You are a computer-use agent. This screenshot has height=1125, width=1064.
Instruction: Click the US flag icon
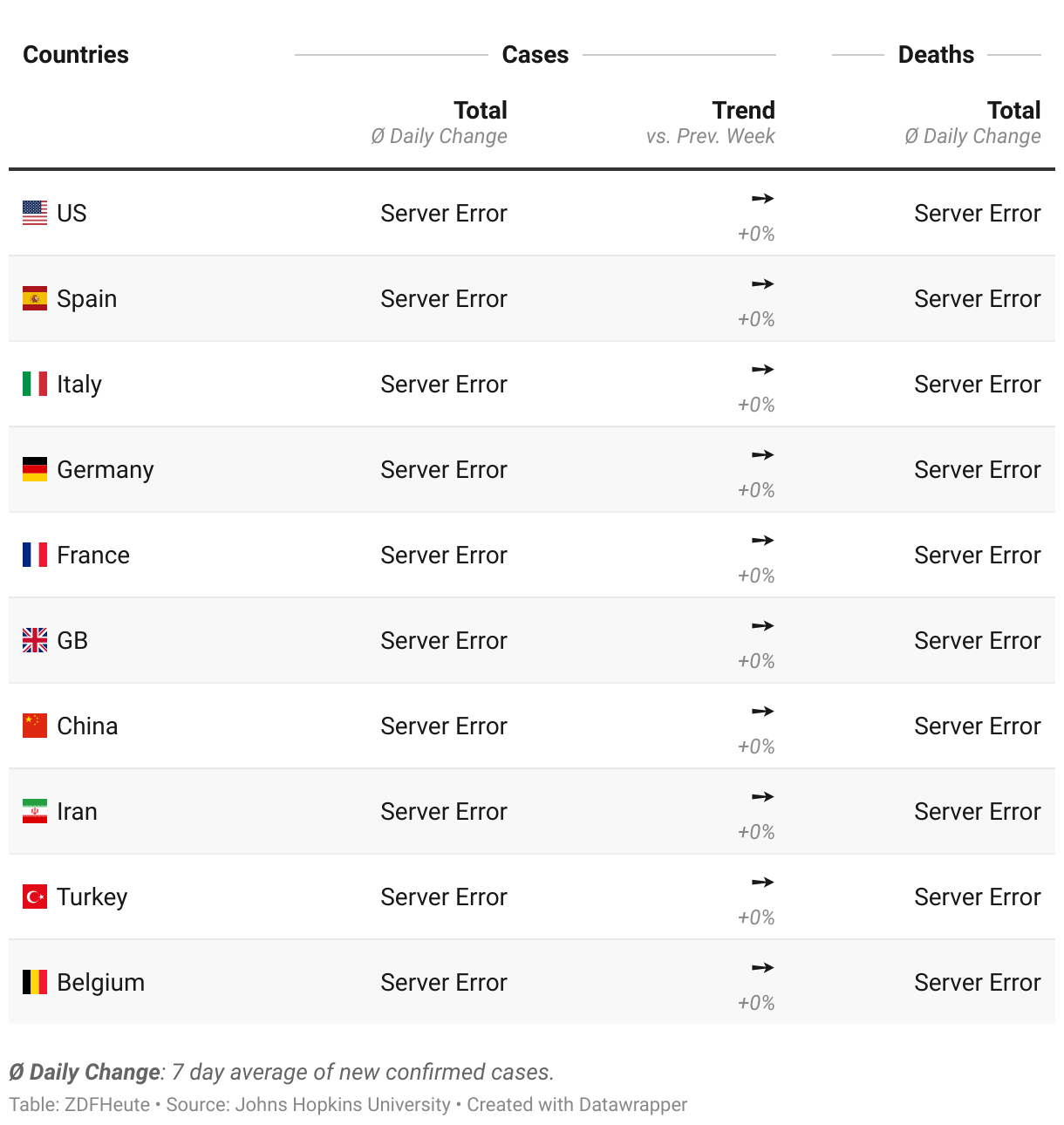35,213
